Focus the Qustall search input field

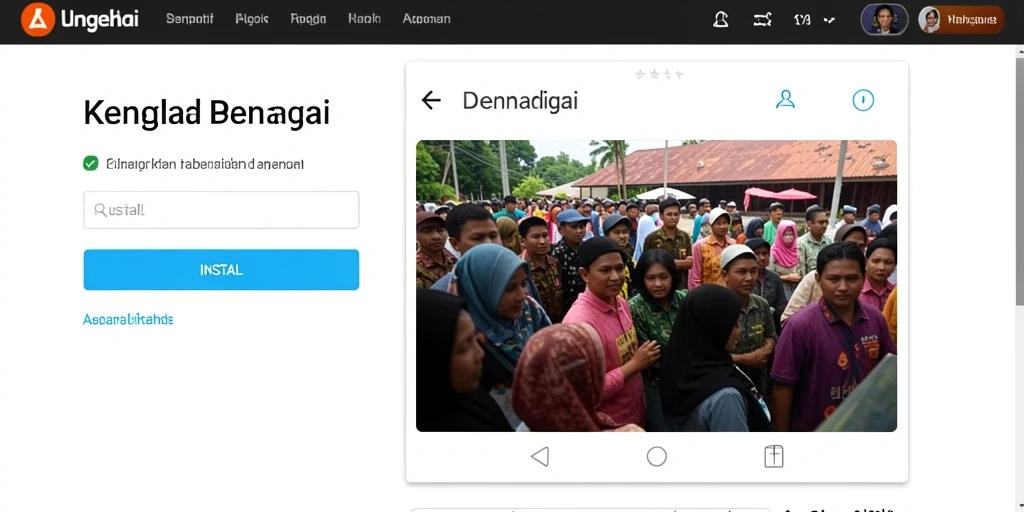coord(221,210)
